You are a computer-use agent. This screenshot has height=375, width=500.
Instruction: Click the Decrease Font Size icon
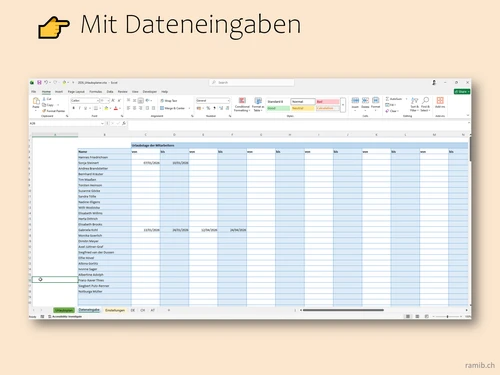119,100
